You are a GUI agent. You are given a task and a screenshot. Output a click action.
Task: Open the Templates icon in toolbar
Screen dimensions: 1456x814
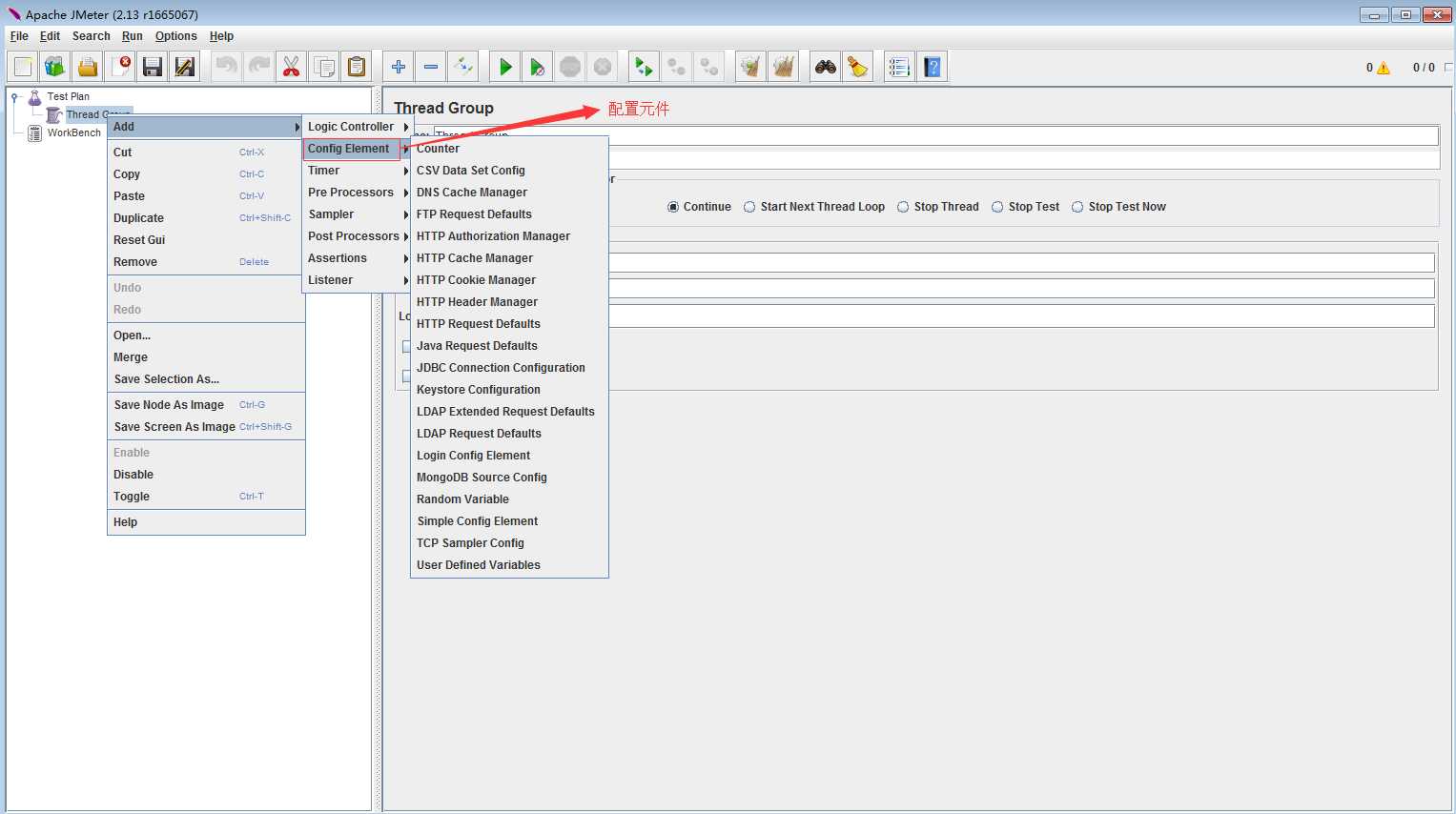[x=55, y=67]
